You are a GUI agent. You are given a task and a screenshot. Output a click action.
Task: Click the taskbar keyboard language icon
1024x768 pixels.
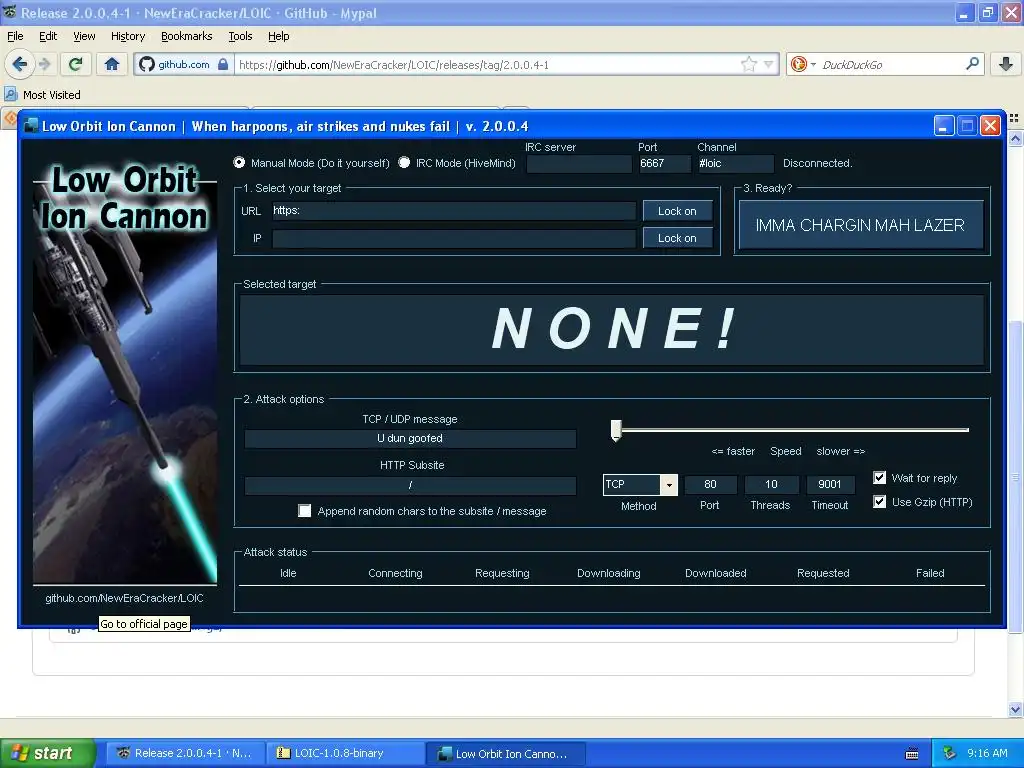912,754
